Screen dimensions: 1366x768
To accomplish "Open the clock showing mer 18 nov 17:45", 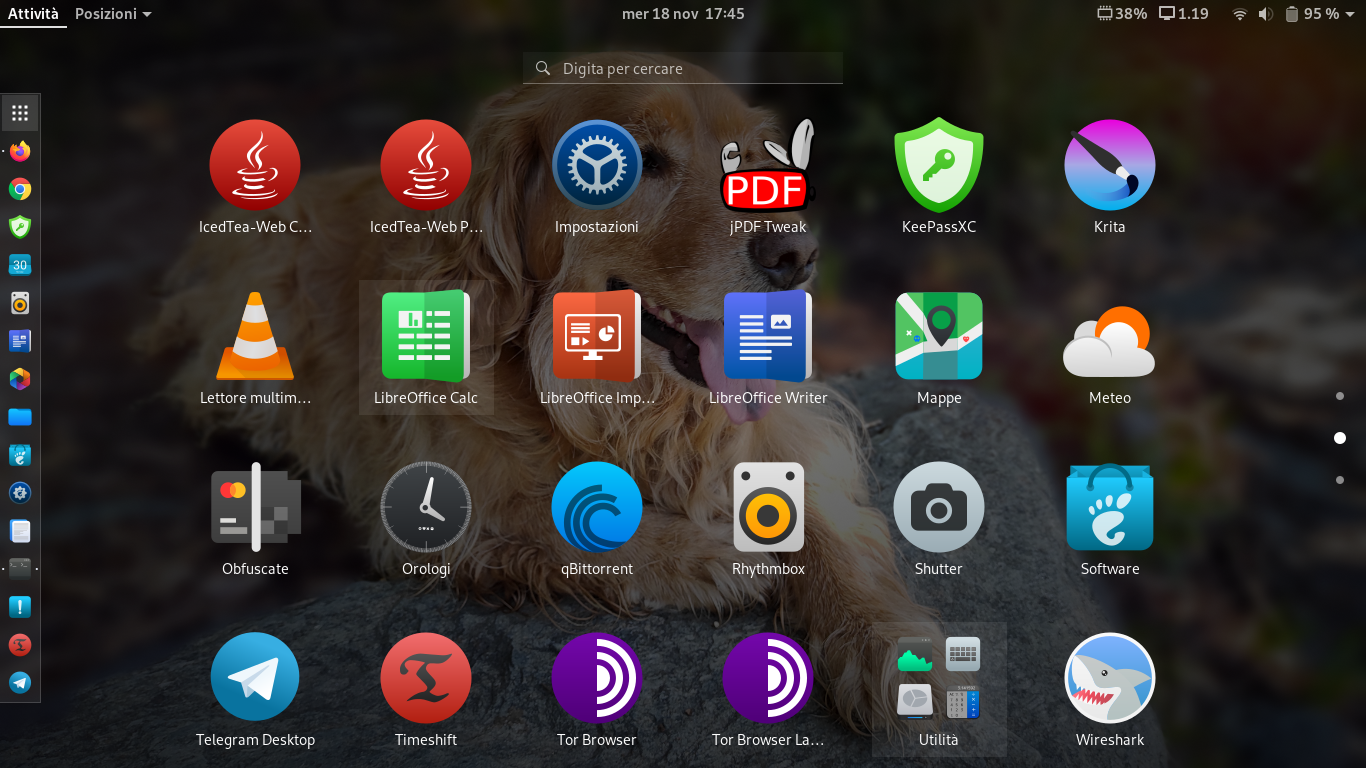I will (683, 14).
